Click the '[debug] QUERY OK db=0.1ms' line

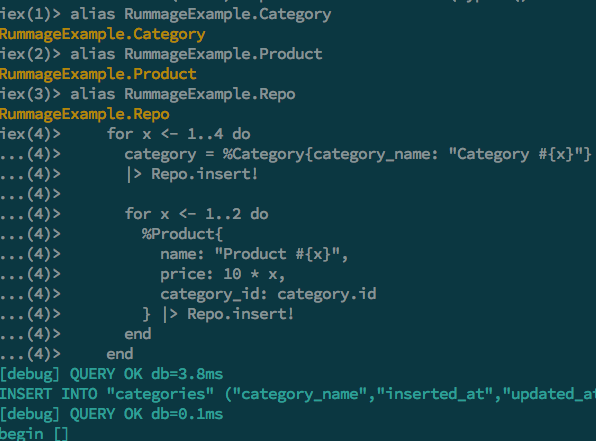[111, 414]
